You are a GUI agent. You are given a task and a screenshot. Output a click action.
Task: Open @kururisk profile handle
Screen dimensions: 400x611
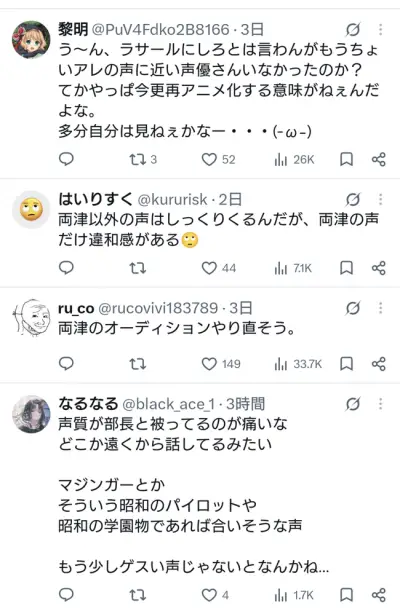172,200
